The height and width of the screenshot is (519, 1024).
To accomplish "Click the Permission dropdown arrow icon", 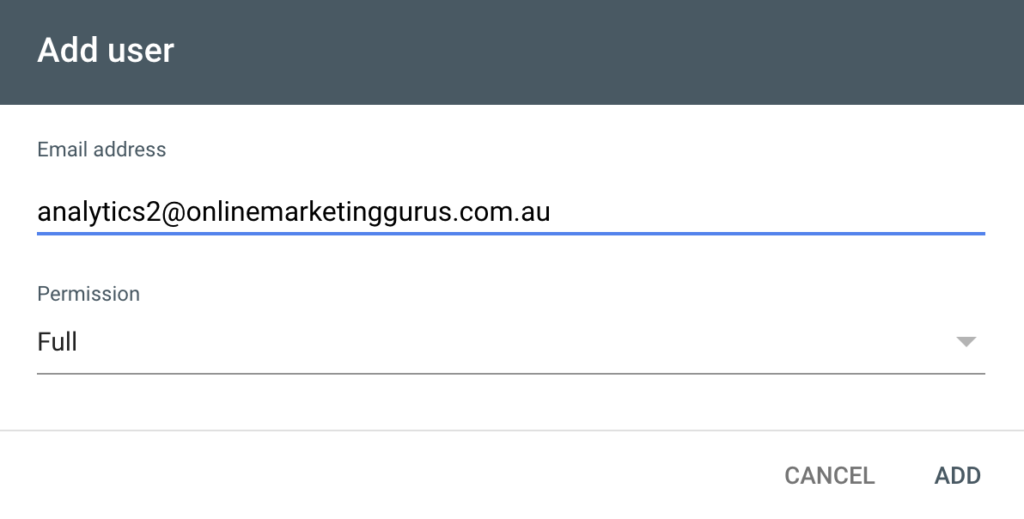I will coord(965,342).
